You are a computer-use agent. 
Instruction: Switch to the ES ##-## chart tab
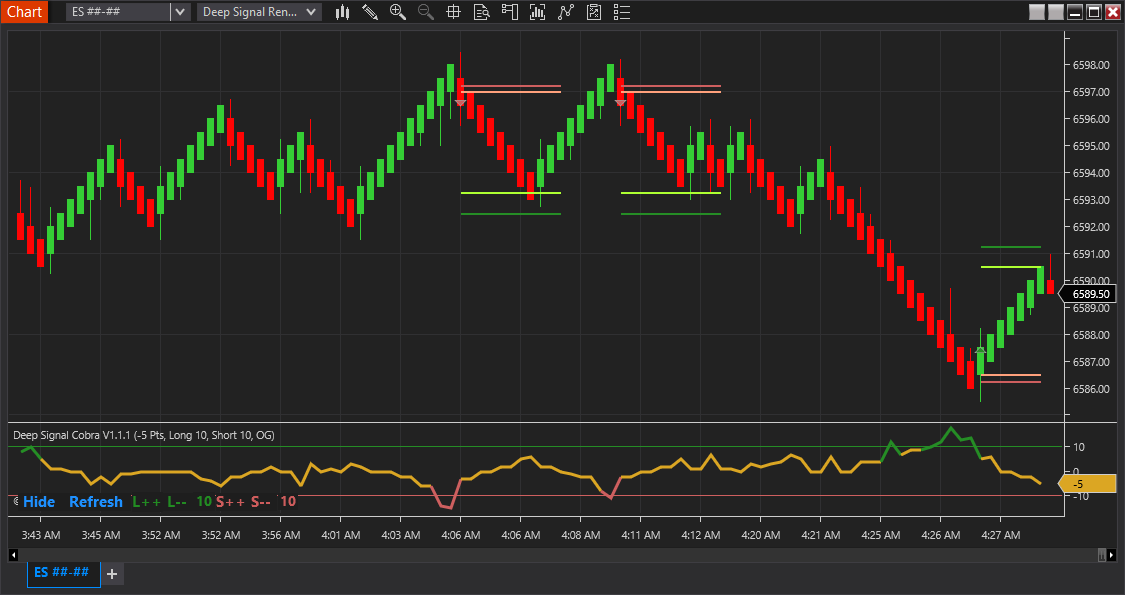click(x=62, y=572)
